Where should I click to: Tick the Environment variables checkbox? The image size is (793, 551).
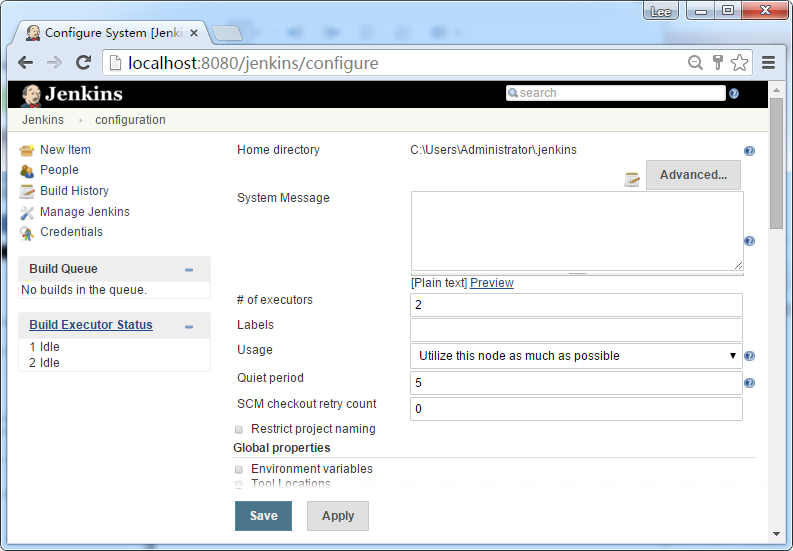[239, 469]
